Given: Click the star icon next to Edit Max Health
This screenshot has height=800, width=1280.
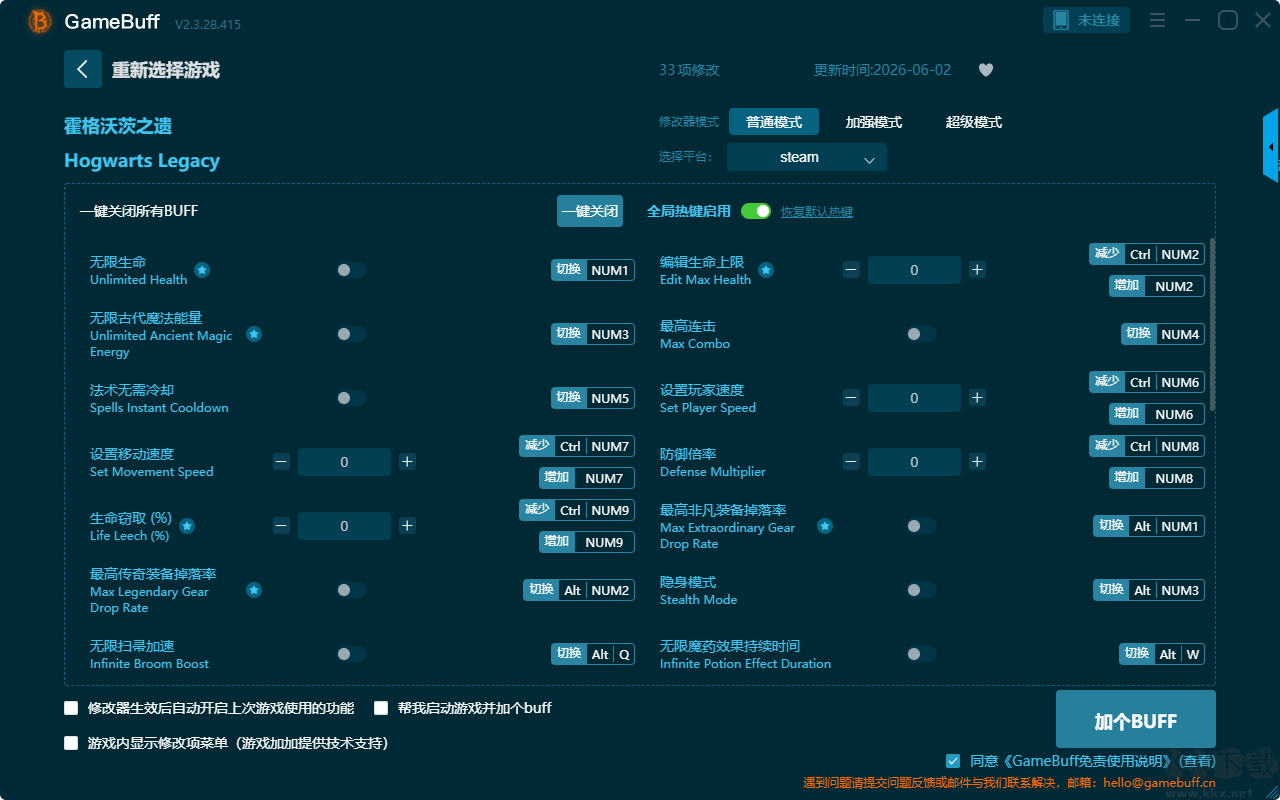Looking at the screenshot, I should [x=766, y=270].
